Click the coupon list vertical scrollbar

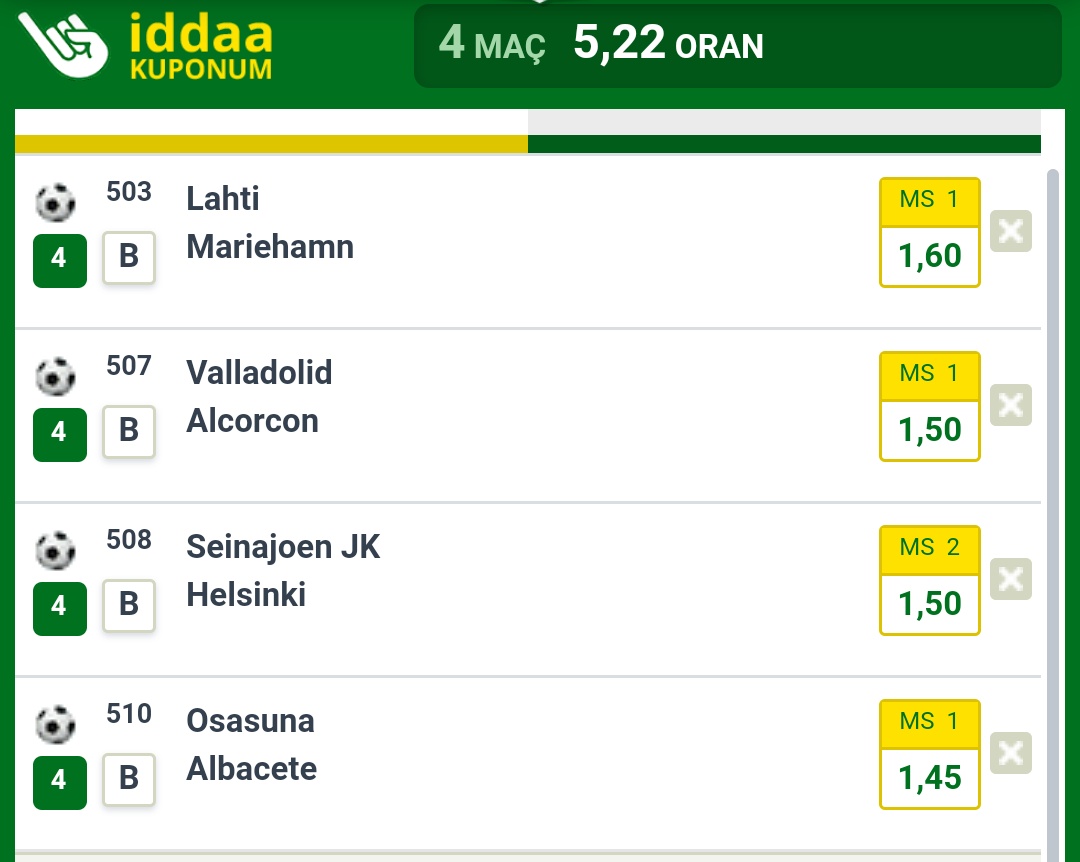pos(1052,513)
